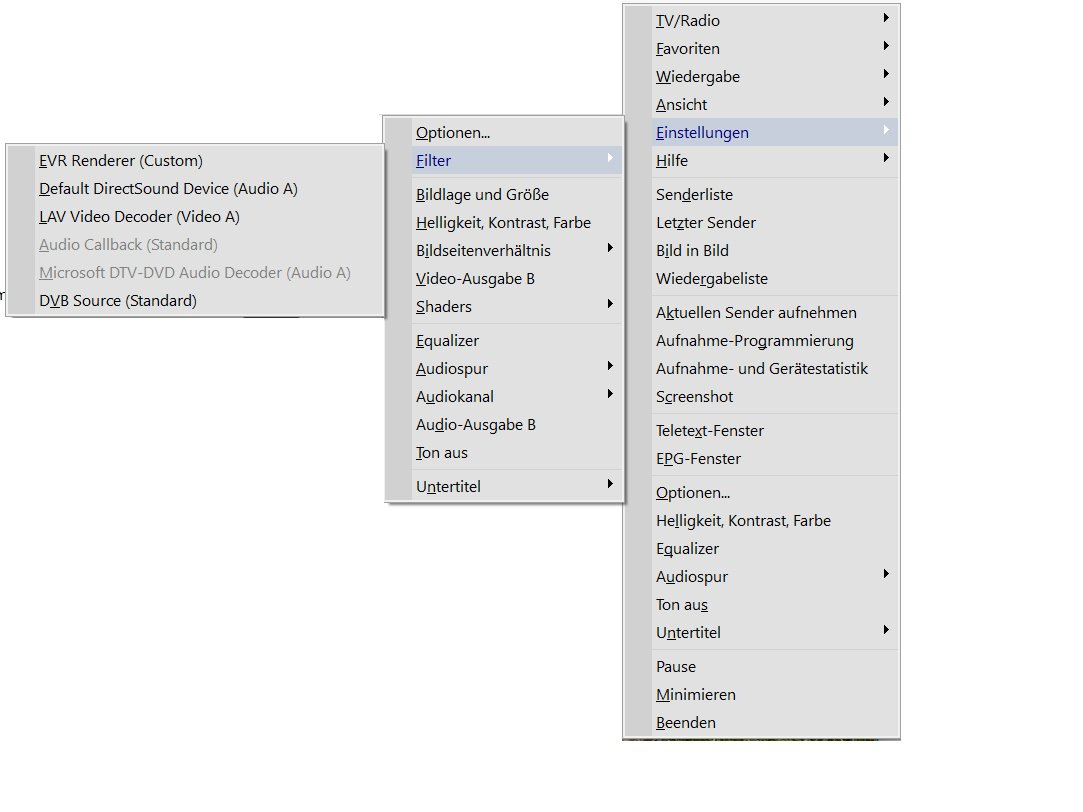Click DVB Source (Standard) entry
The height and width of the screenshot is (812, 1083).
click(118, 301)
